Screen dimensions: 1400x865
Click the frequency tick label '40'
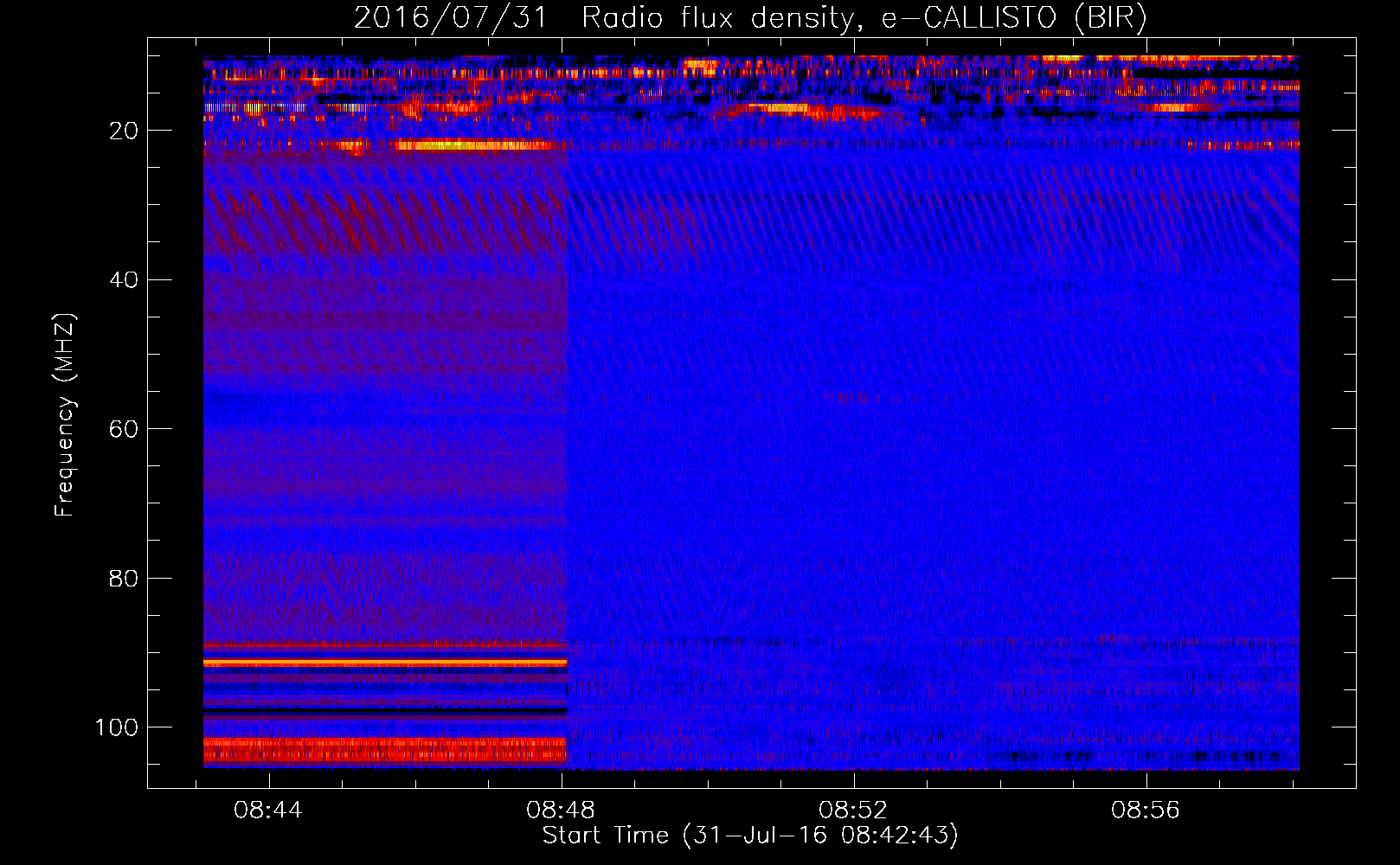(124, 279)
